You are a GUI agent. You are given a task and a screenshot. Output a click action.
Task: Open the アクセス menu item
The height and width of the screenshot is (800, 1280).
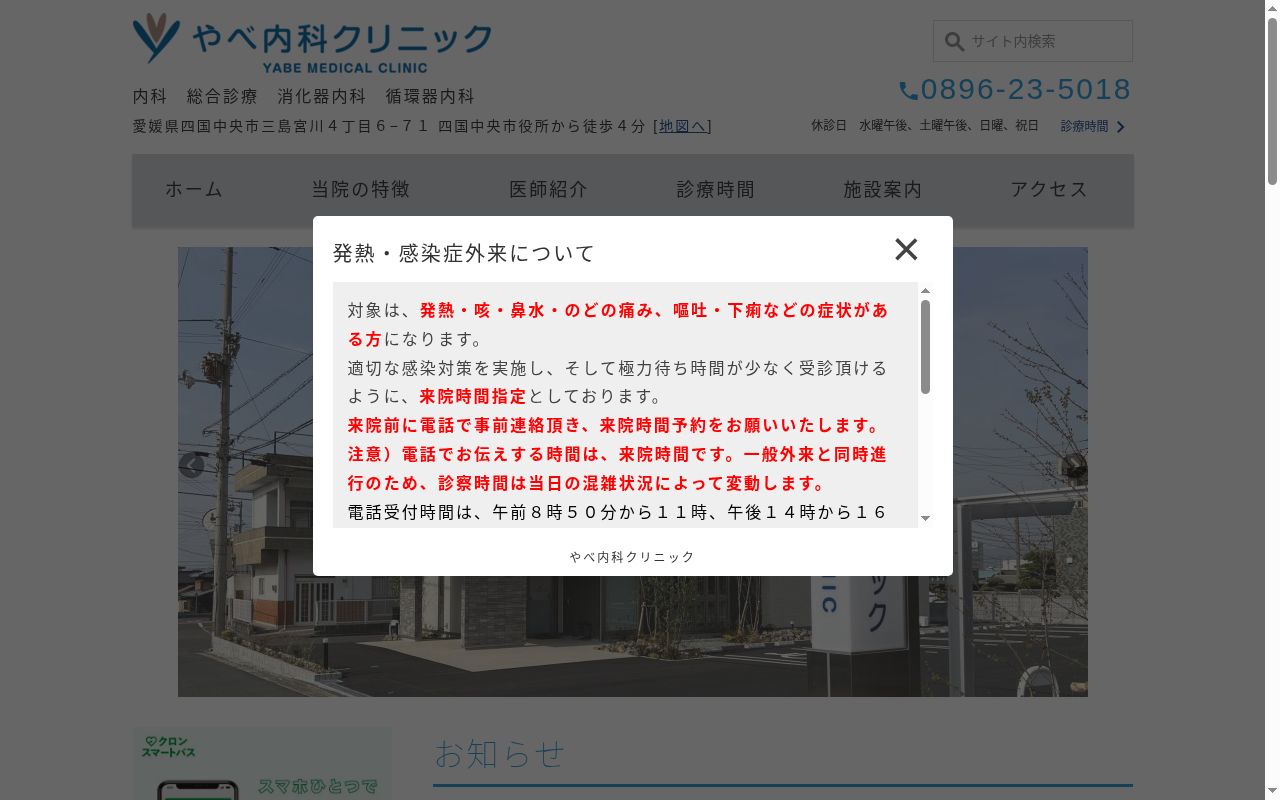1049,189
